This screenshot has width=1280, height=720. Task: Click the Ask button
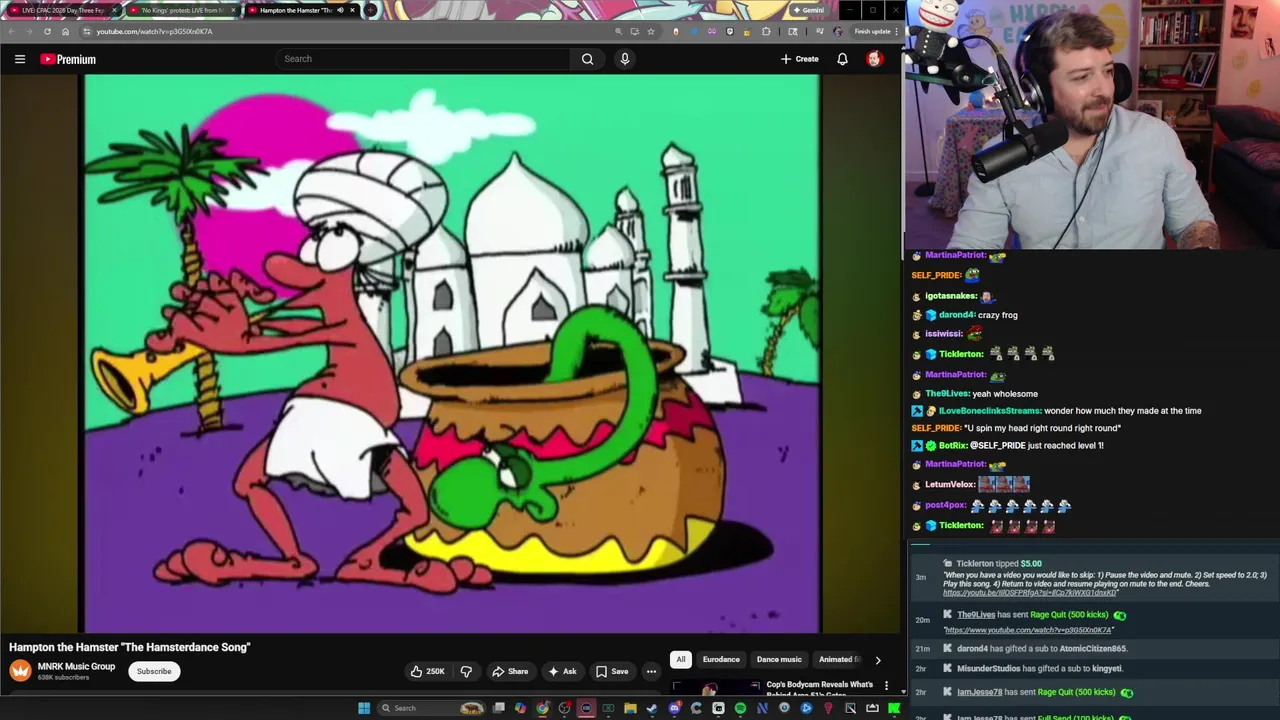point(562,671)
